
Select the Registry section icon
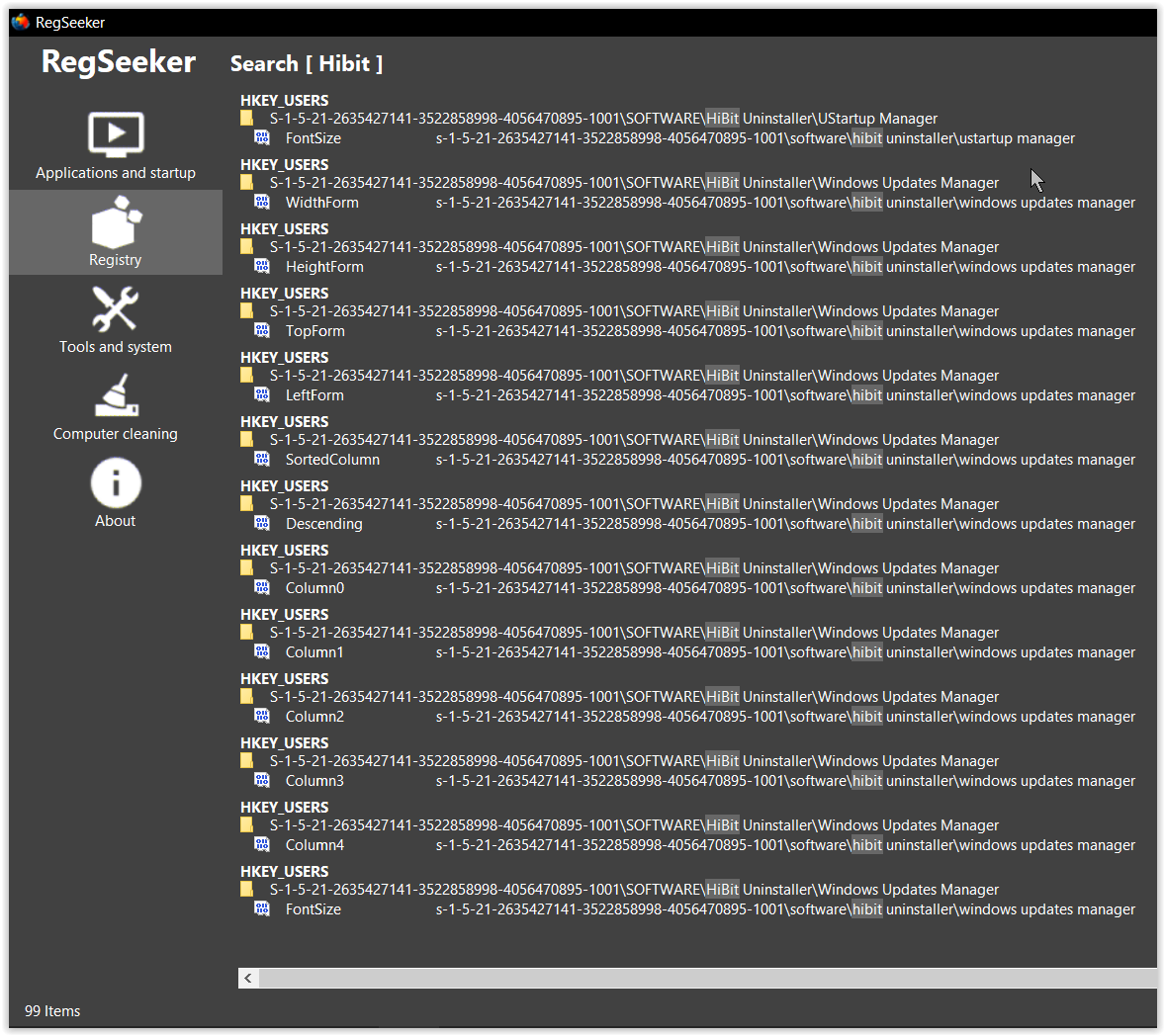click(x=116, y=221)
